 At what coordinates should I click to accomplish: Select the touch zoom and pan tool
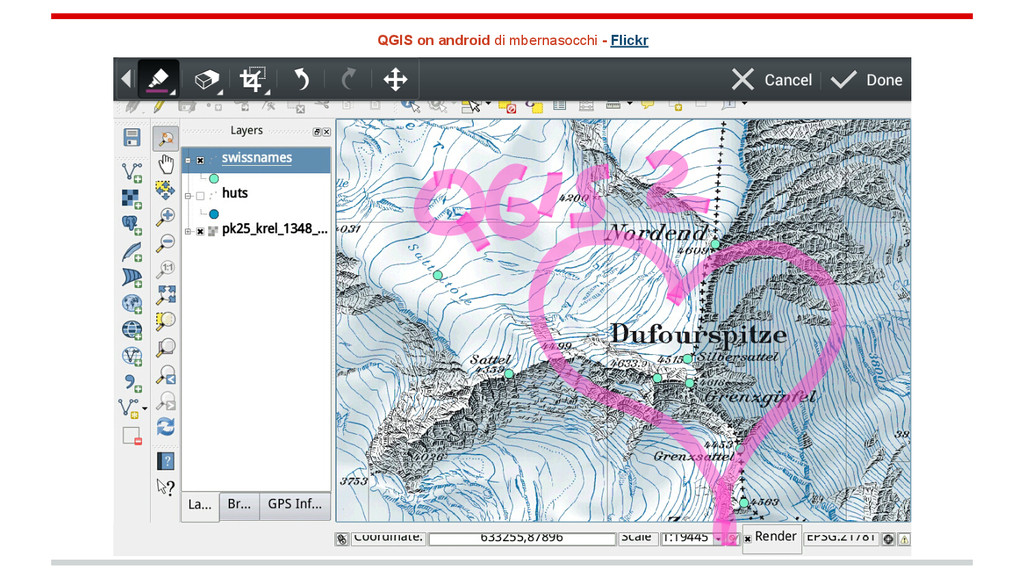pos(166,138)
